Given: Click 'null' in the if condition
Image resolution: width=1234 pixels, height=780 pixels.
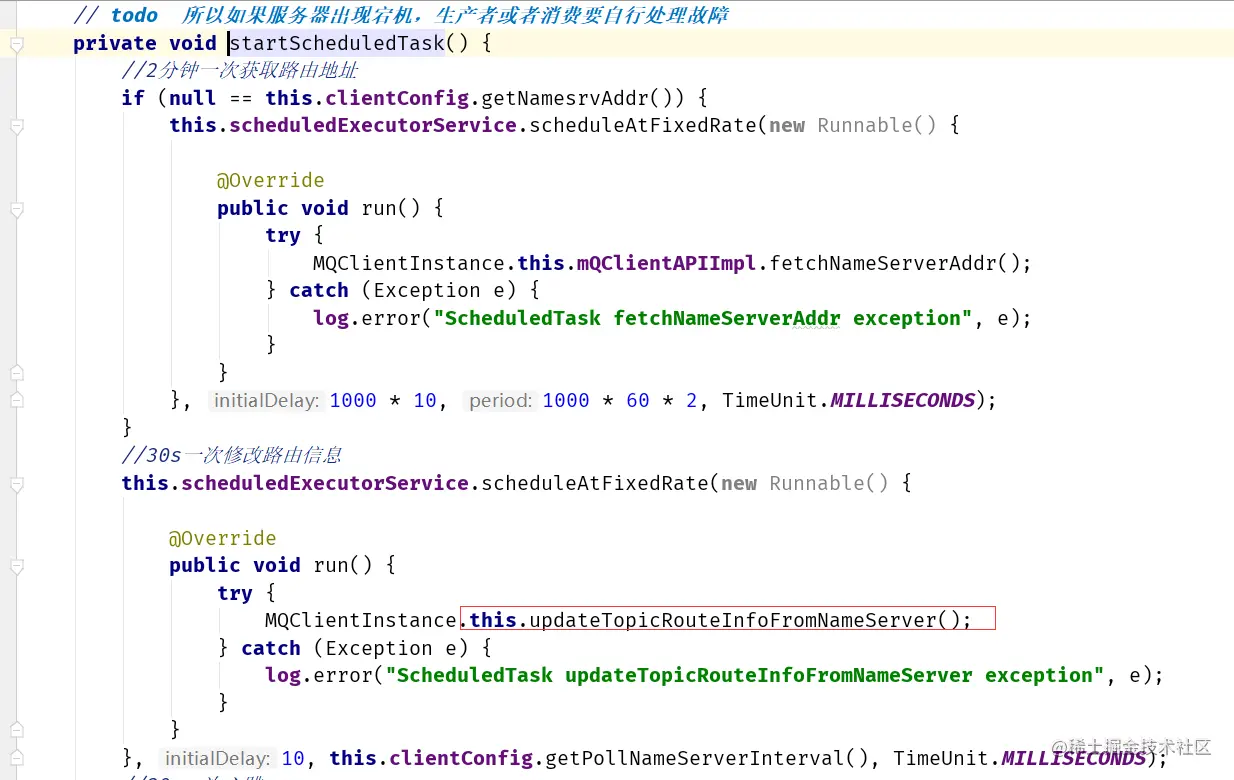Looking at the screenshot, I should [192, 98].
